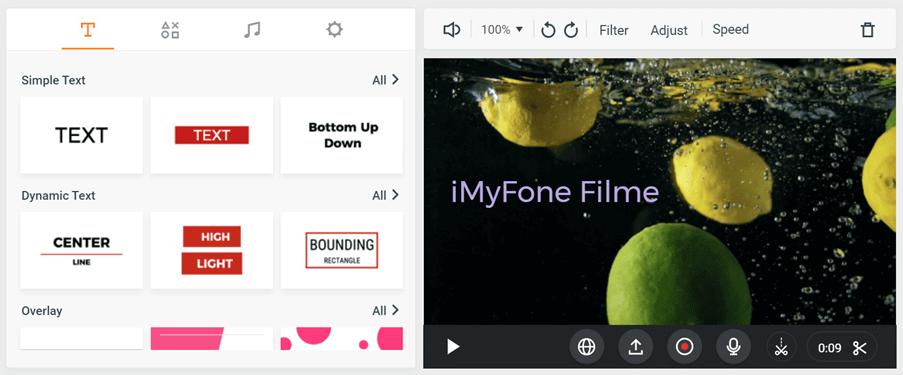Open the Speed options
The image size is (903, 375).
pos(731,29)
